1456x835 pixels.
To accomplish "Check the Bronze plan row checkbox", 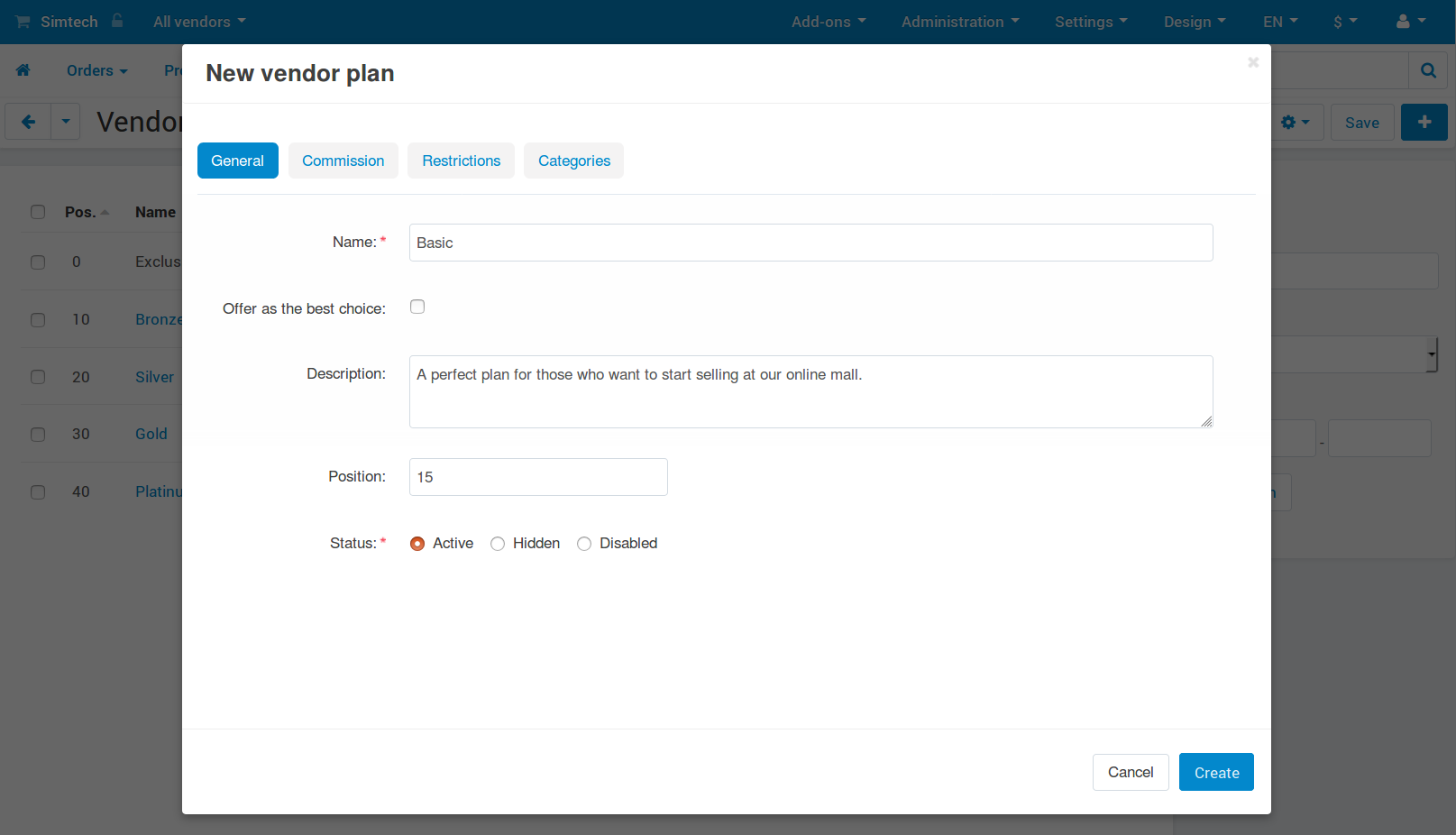I will pyautogui.click(x=38, y=320).
